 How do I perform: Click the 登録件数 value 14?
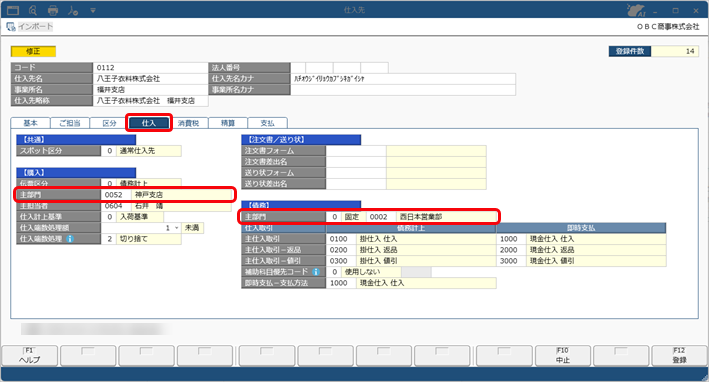click(675, 51)
